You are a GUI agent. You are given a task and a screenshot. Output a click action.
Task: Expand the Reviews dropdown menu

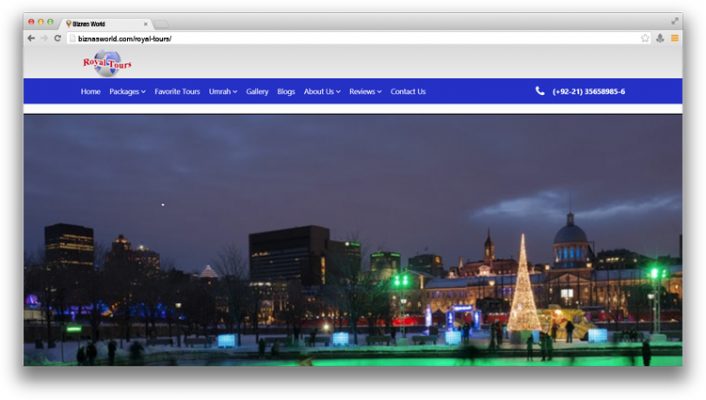coord(365,92)
